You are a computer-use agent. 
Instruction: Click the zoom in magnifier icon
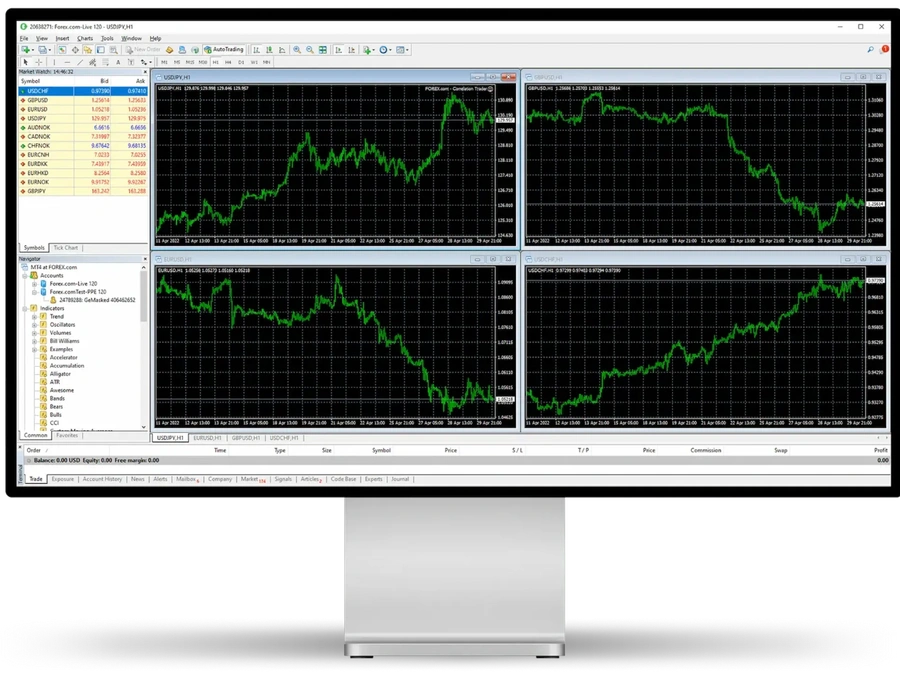297,50
